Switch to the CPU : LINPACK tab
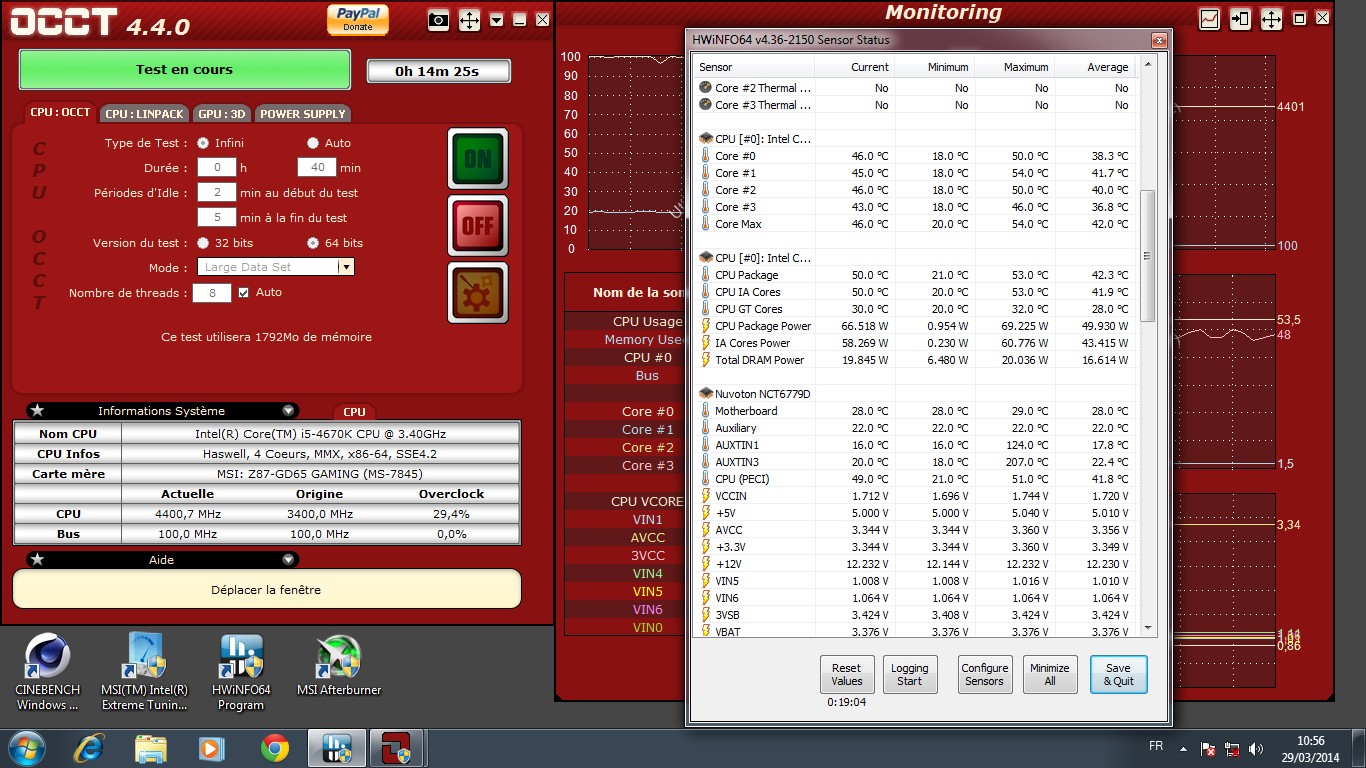The width and height of the screenshot is (1366, 768). point(145,113)
